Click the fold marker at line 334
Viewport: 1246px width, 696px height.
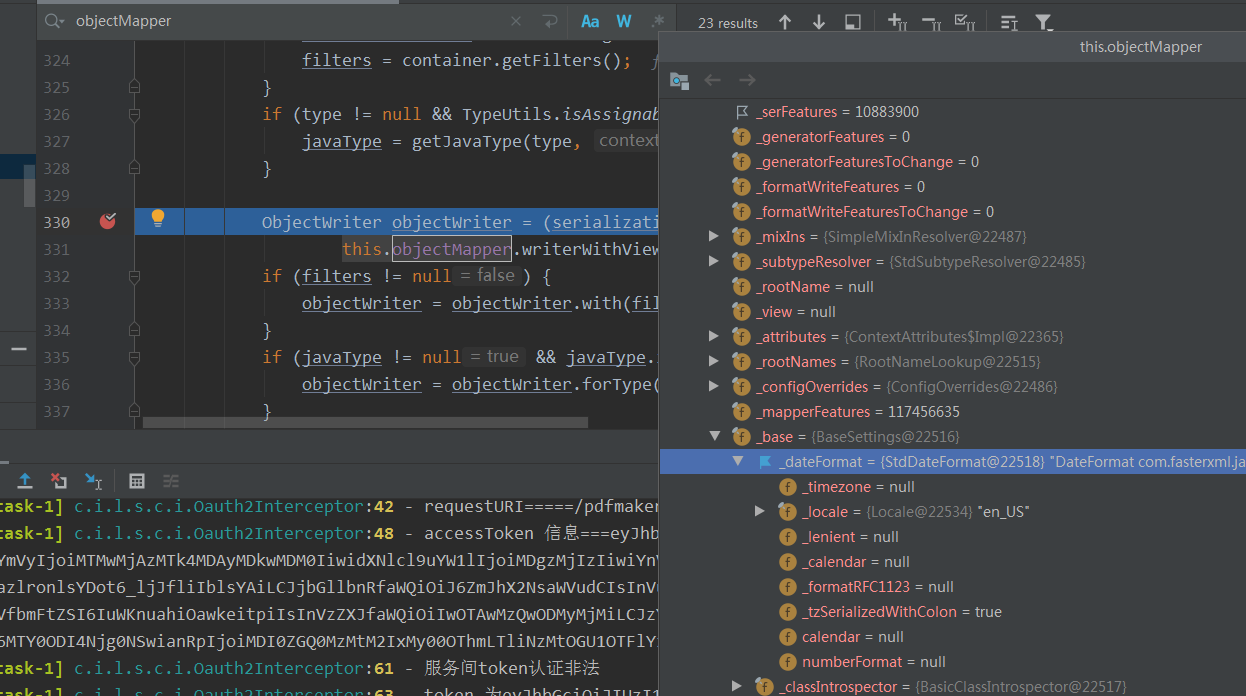click(134, 330)
